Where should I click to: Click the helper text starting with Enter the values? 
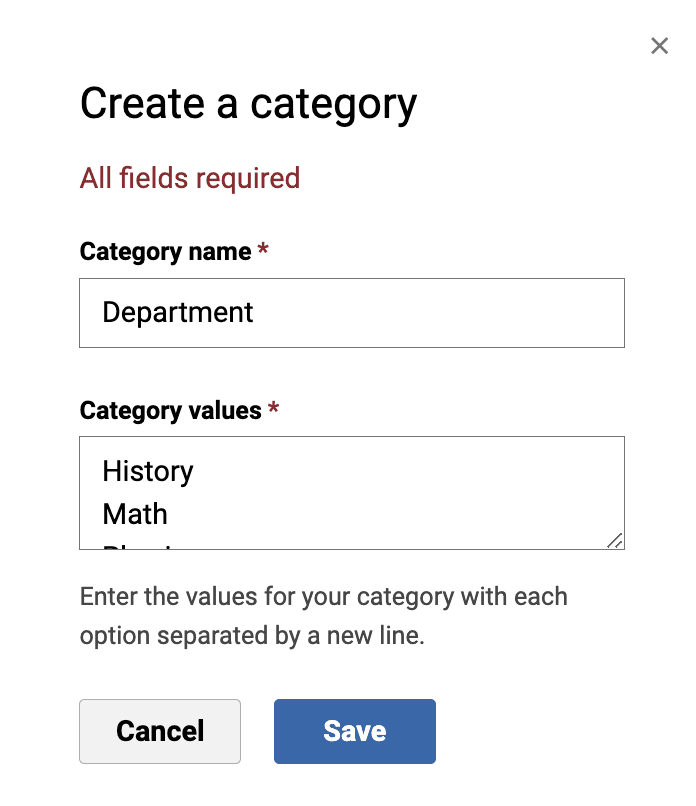click(x=323, y=597)
